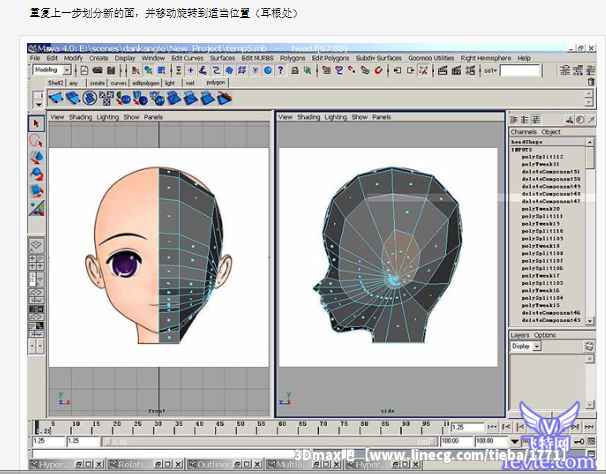Click the Outputs from selection icon

(x=410, y=70)
